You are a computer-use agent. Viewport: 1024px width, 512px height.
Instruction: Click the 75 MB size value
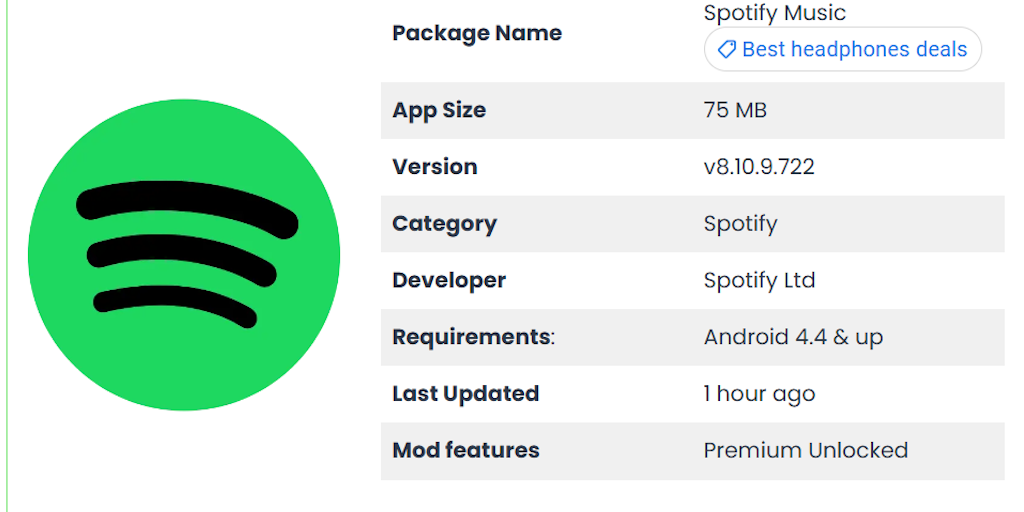coord(735,110)
